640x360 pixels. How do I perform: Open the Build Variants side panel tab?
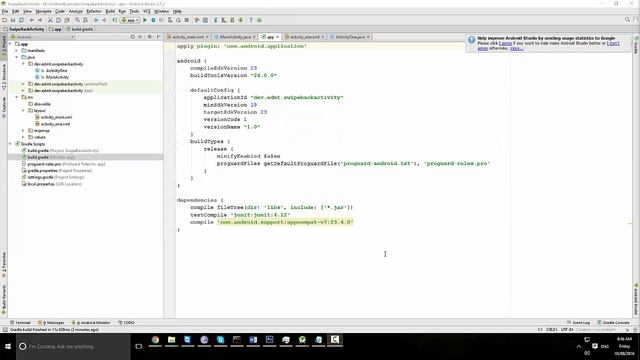4,300
